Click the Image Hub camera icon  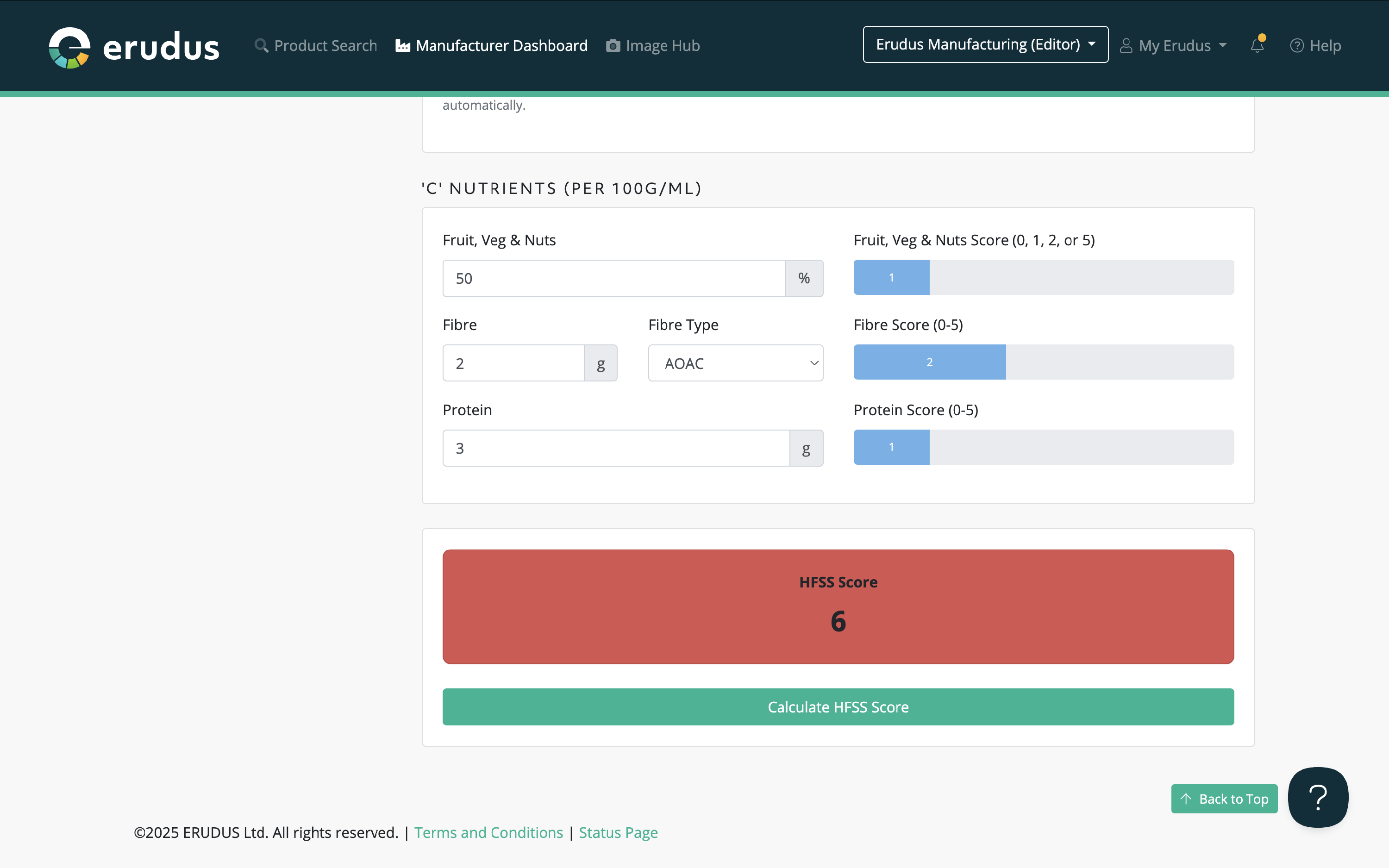[613, 45]
